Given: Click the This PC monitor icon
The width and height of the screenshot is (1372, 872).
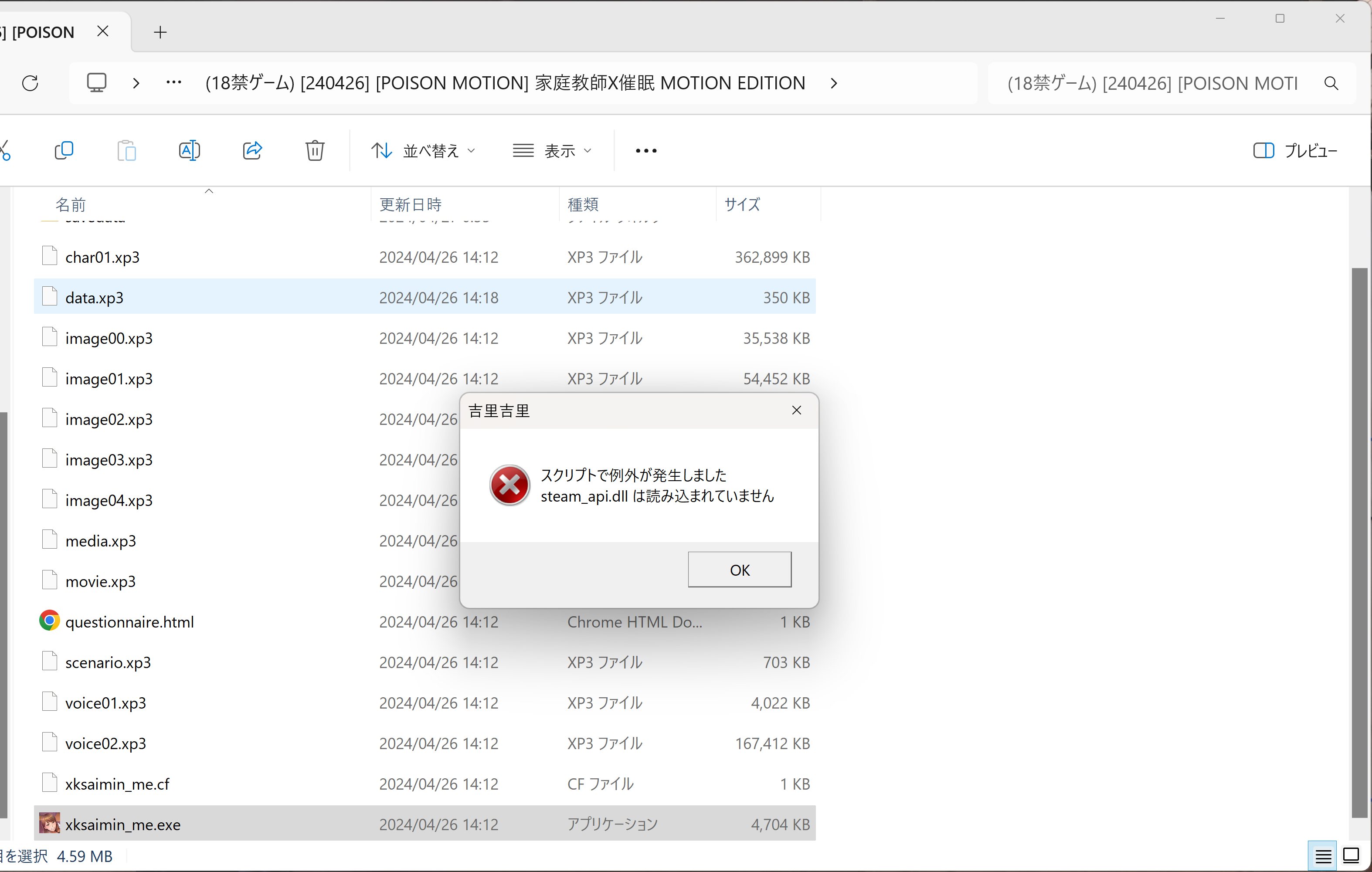Looking at the screenshot, I should pos(96,83).
